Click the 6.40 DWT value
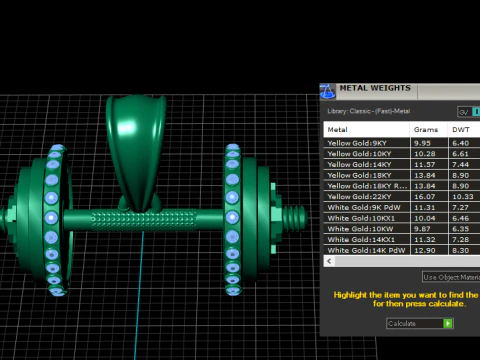The image size is (480, 360). click(461, 143)
